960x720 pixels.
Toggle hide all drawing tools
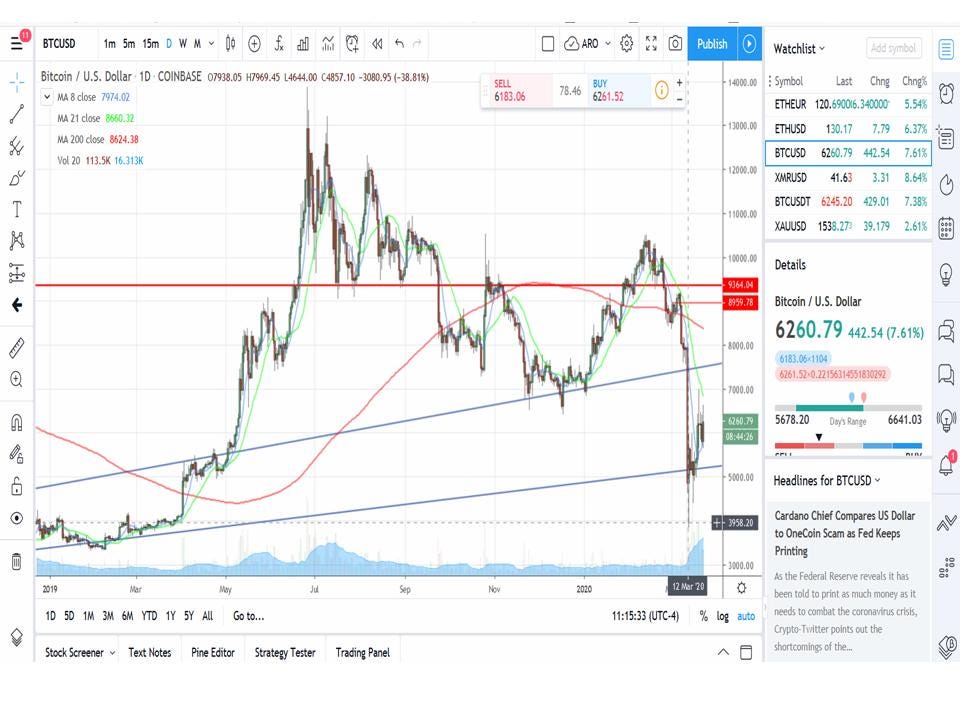[x=17, y=518]
